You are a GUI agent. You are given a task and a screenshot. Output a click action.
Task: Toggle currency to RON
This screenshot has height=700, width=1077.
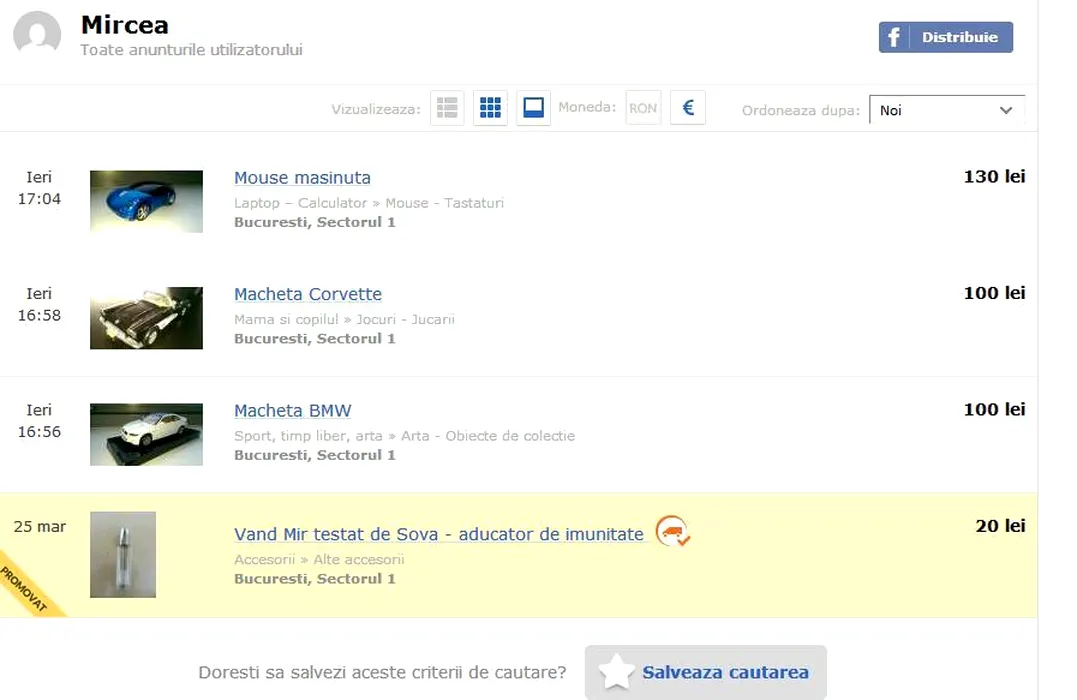point(643,108)
